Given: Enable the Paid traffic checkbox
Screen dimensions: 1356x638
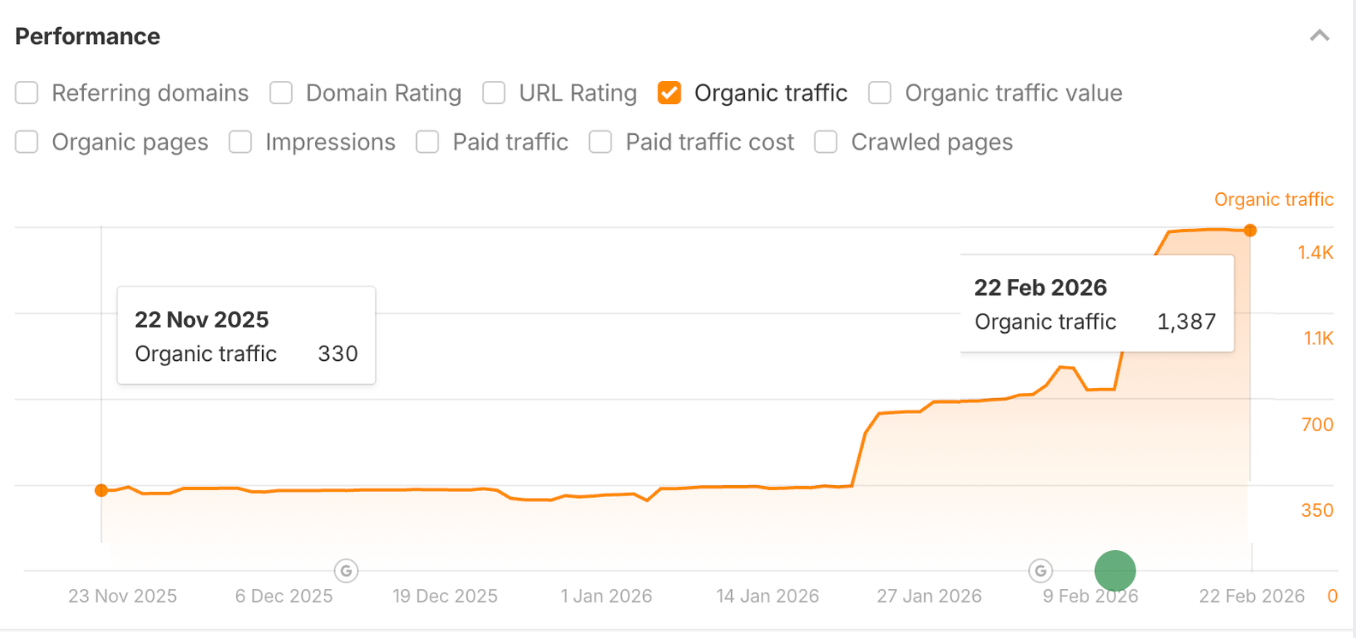Looking at the screenshot, I should [427, 142].
